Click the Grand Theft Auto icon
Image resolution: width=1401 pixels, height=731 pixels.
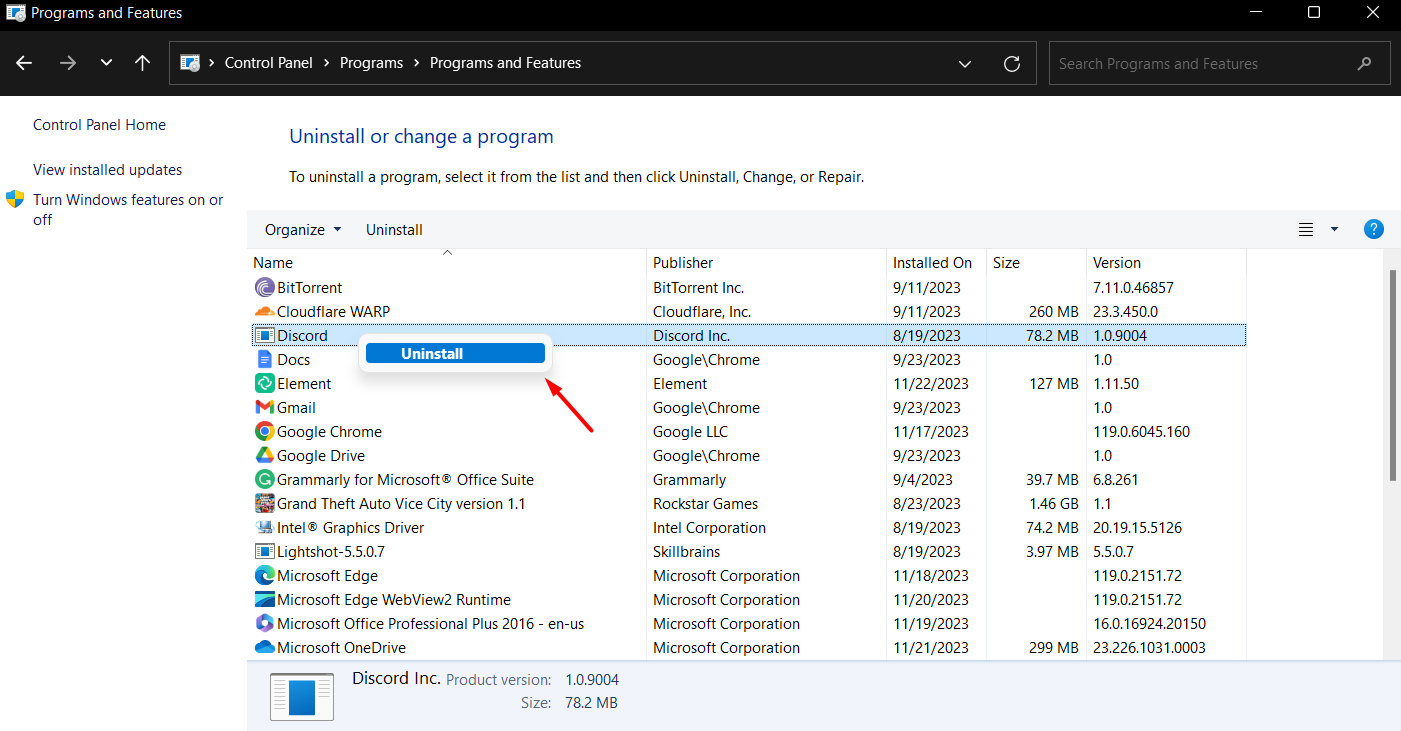click(264, 504)
